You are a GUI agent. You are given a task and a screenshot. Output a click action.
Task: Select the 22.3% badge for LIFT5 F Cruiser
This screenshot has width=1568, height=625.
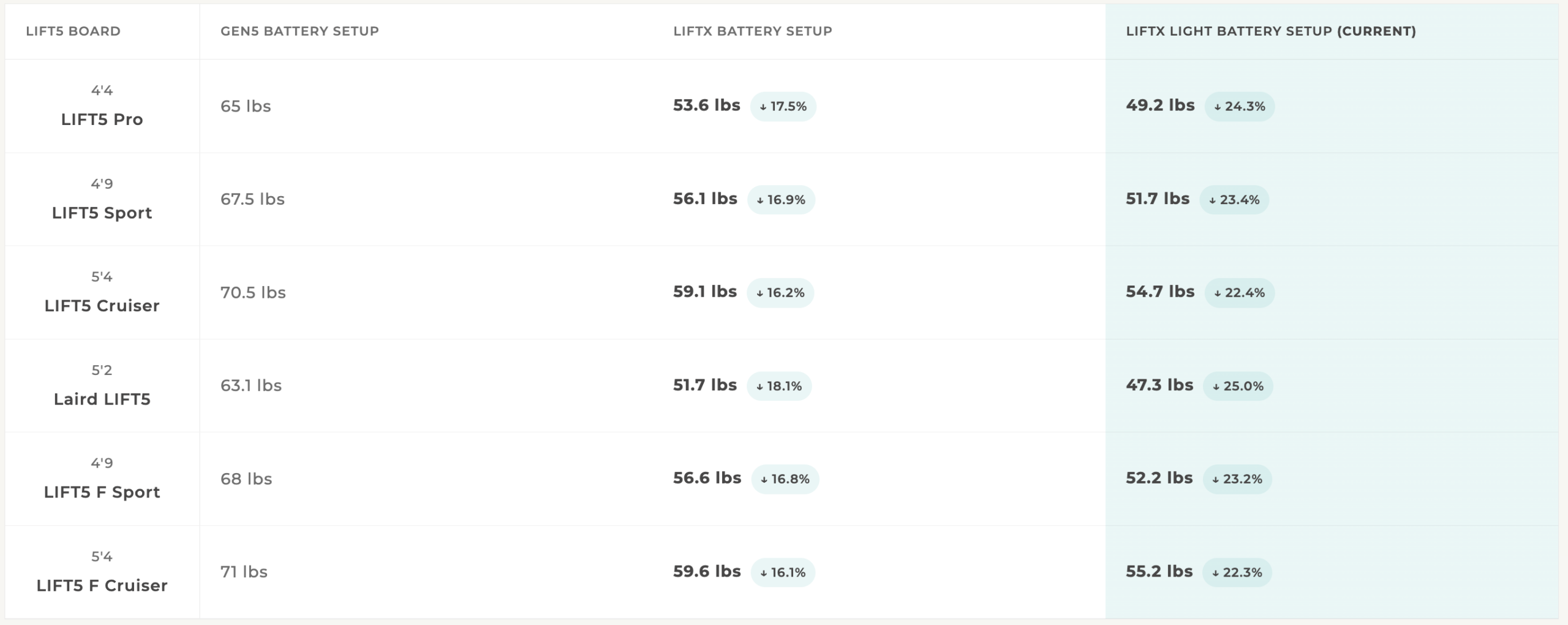click(1237, 572)
